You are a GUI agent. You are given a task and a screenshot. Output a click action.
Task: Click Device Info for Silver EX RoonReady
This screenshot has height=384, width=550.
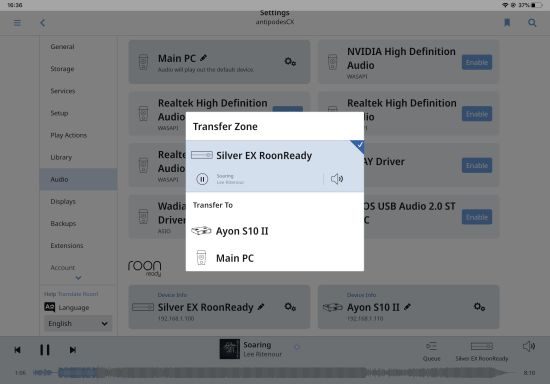(172, 295)
